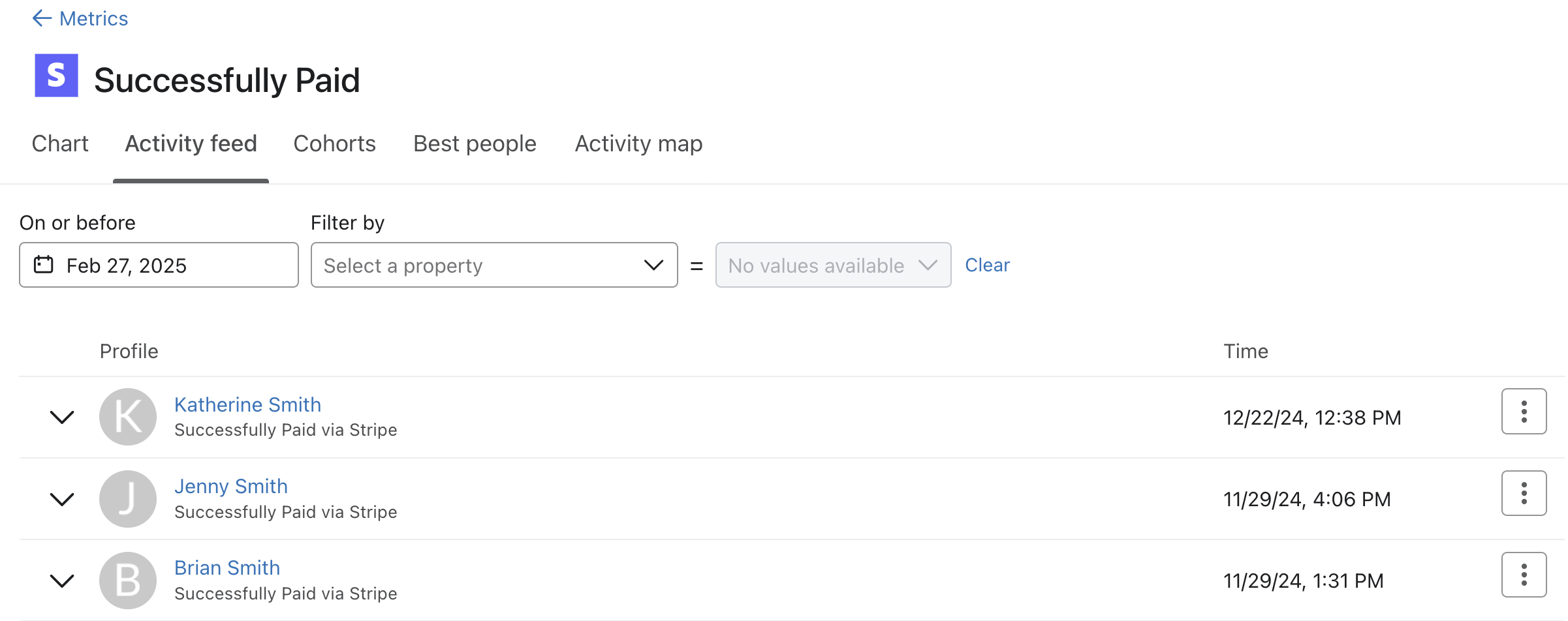Click the Feb 27, 2025 date input
The image size is (1568, 621).
click(159, 265)
